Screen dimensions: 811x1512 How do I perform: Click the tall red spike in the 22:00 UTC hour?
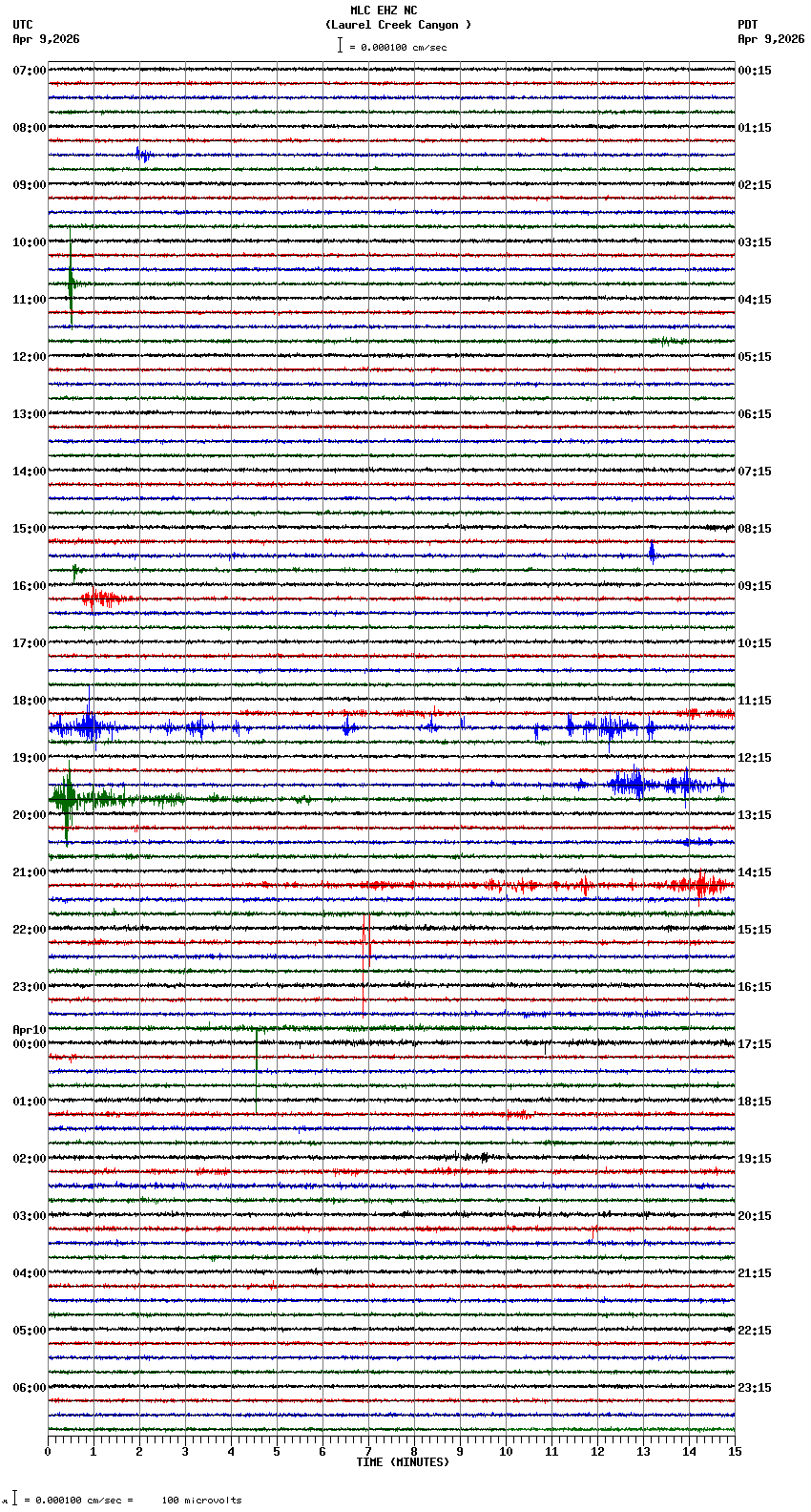pos(364,964)
